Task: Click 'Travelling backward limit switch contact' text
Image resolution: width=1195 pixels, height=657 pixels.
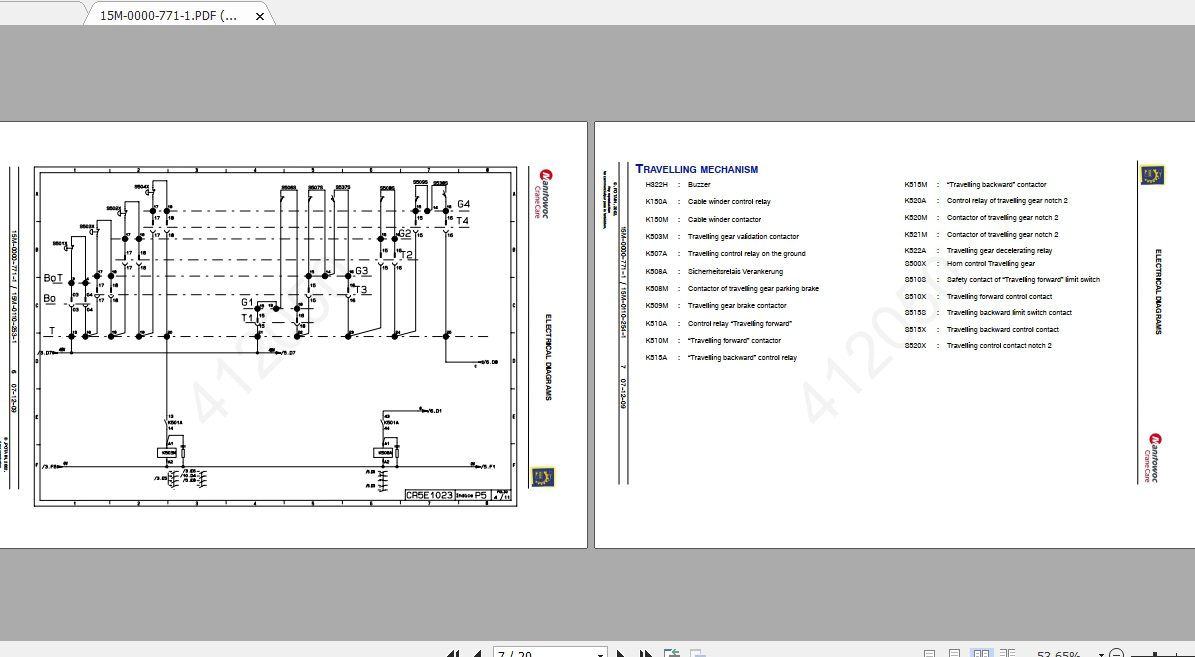Action: (1009, 312)
